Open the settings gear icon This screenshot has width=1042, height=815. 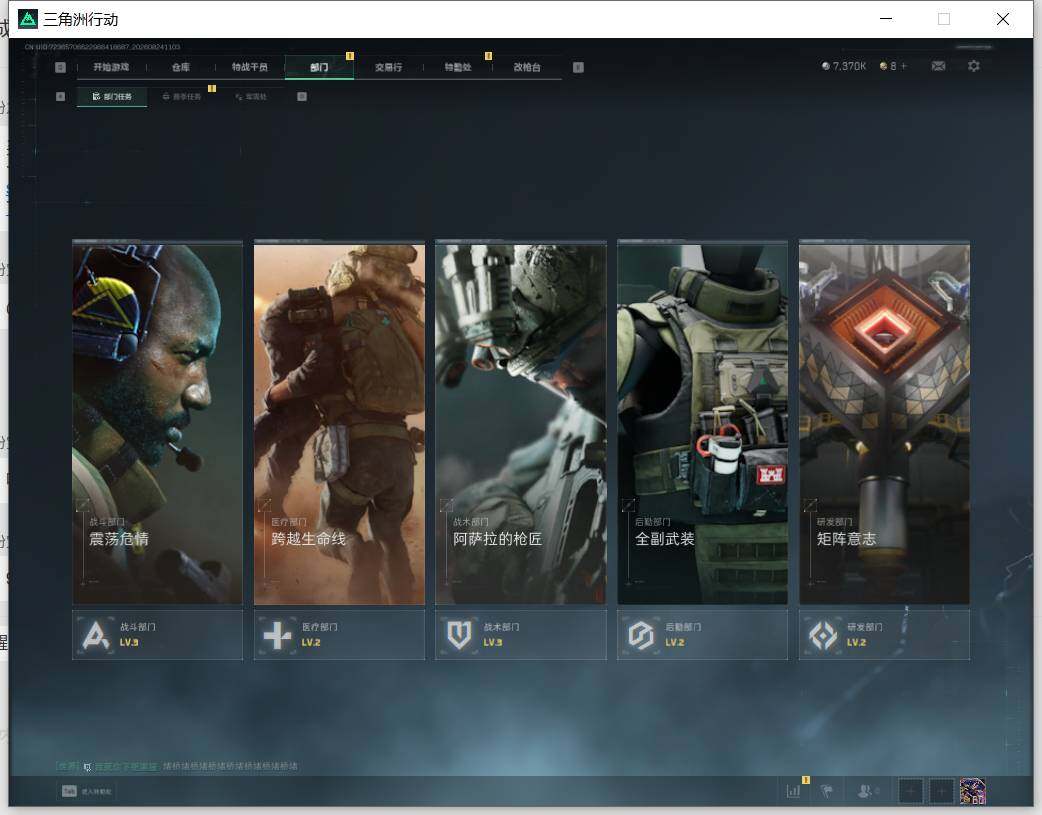pos(974,66)
